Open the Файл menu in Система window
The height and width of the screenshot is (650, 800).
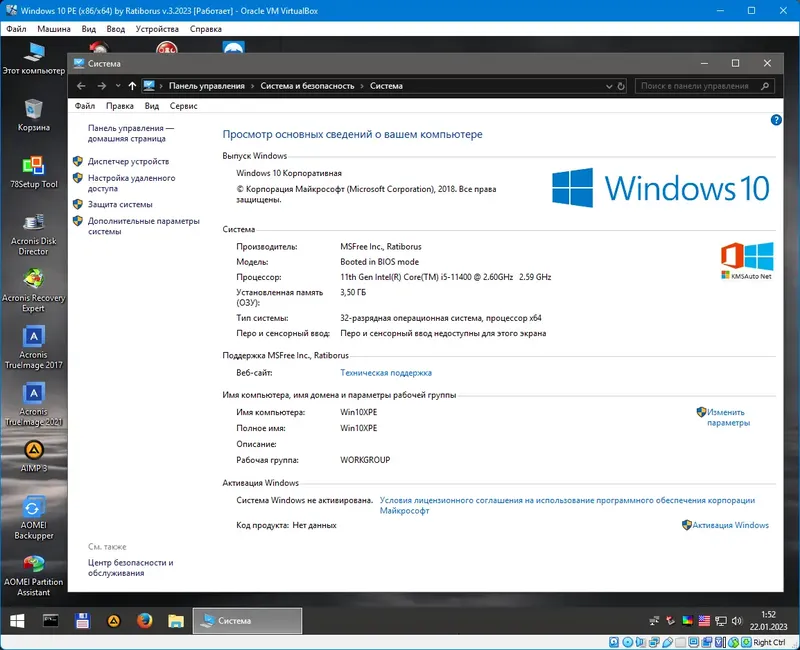click(85, 106)
